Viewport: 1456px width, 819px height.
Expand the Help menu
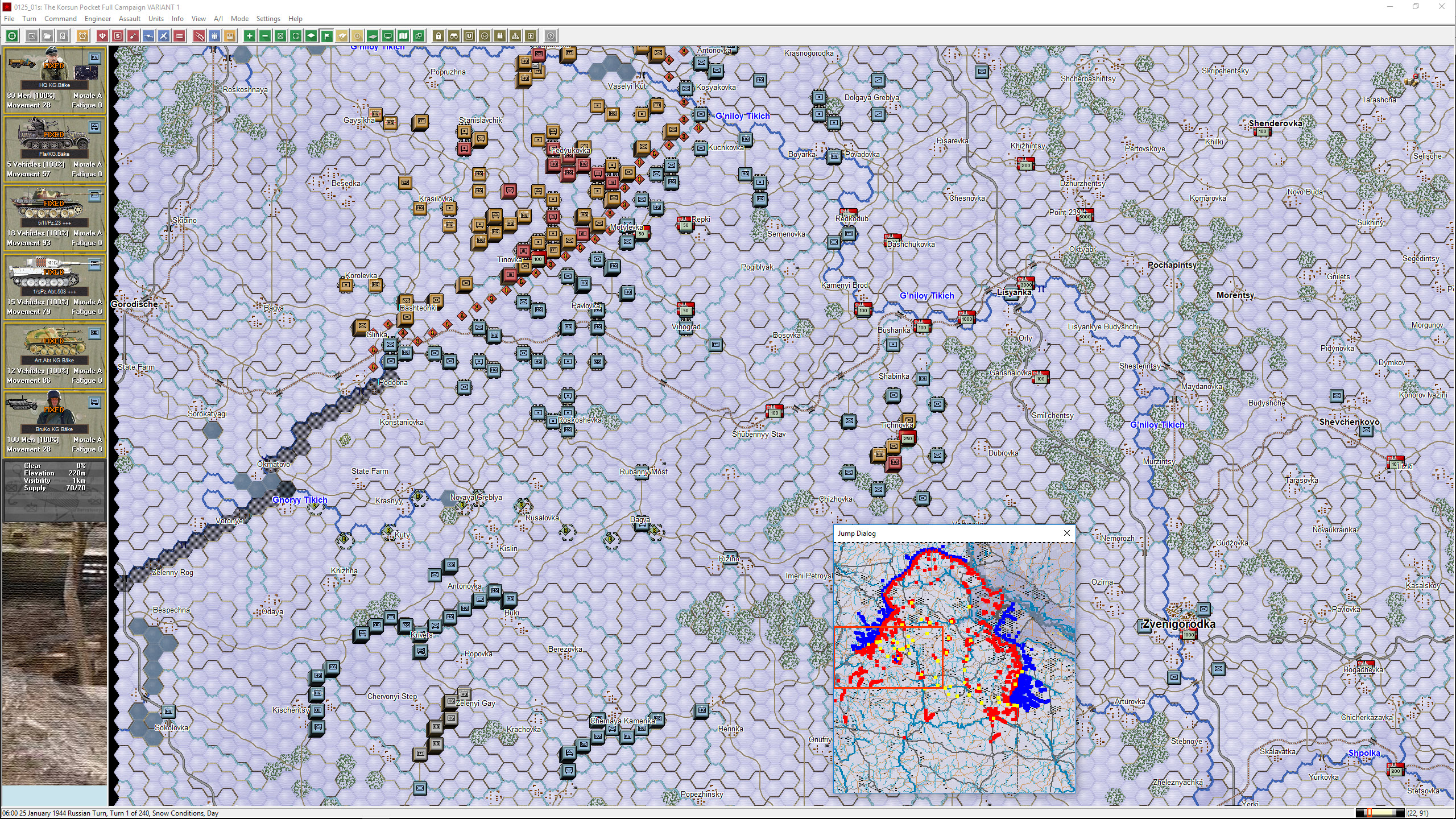295,19
